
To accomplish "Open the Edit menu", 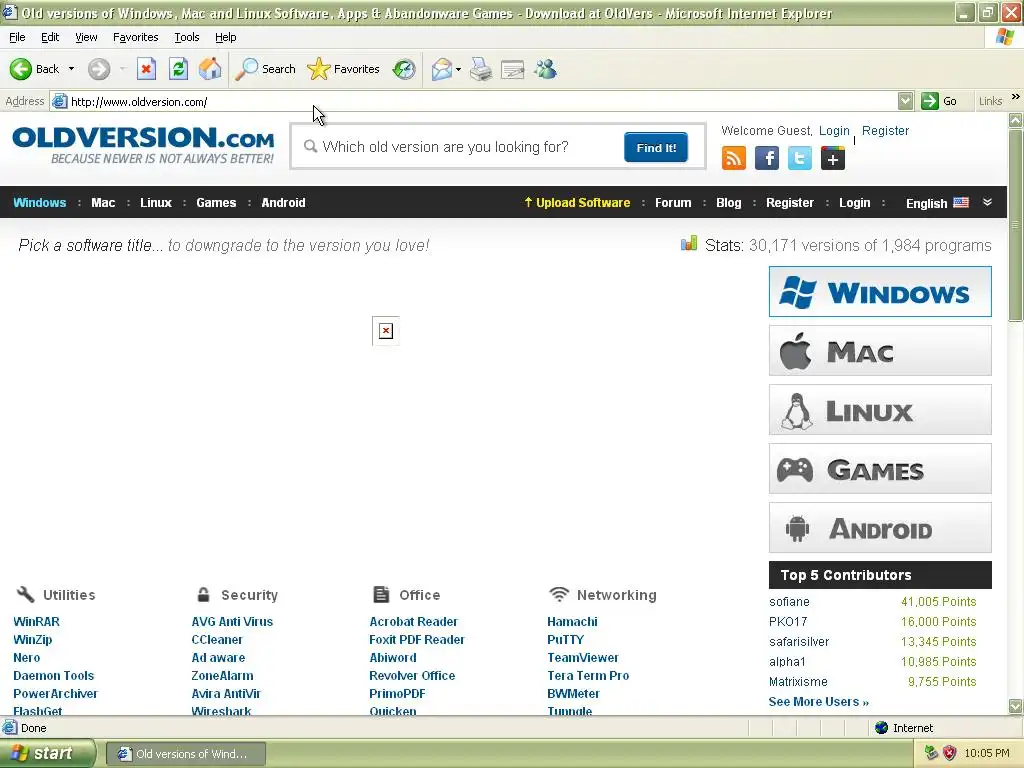I will (50, 37).
